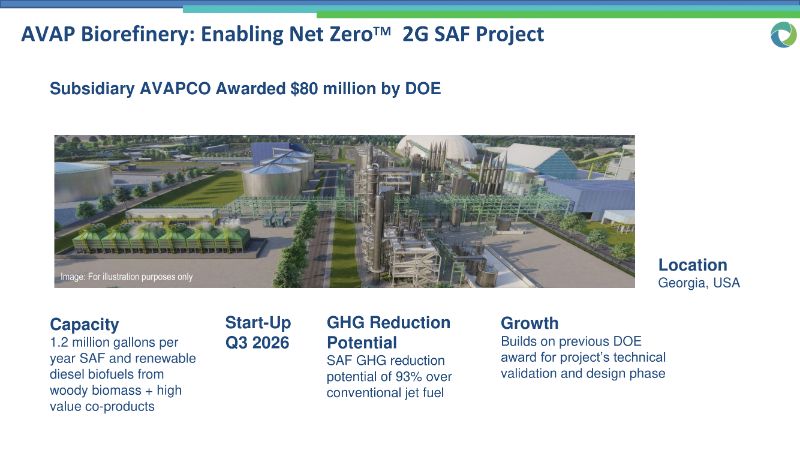Click the Capacity heading
The width and height of the screenshot is (800, 450).
point(84,324)
